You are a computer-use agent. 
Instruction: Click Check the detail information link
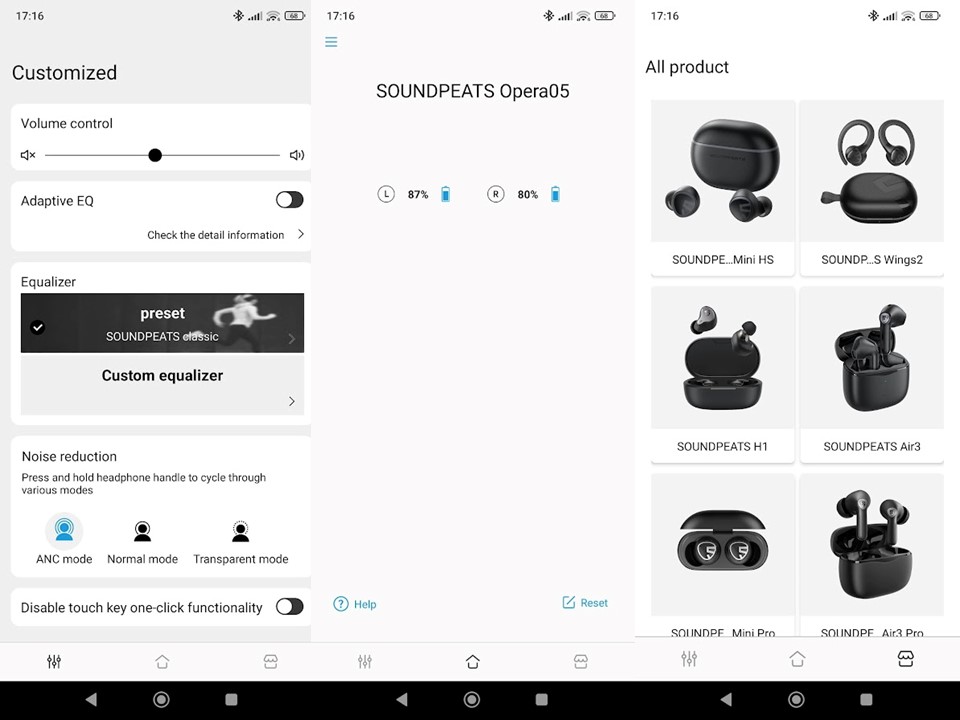[x=216, y=235]
